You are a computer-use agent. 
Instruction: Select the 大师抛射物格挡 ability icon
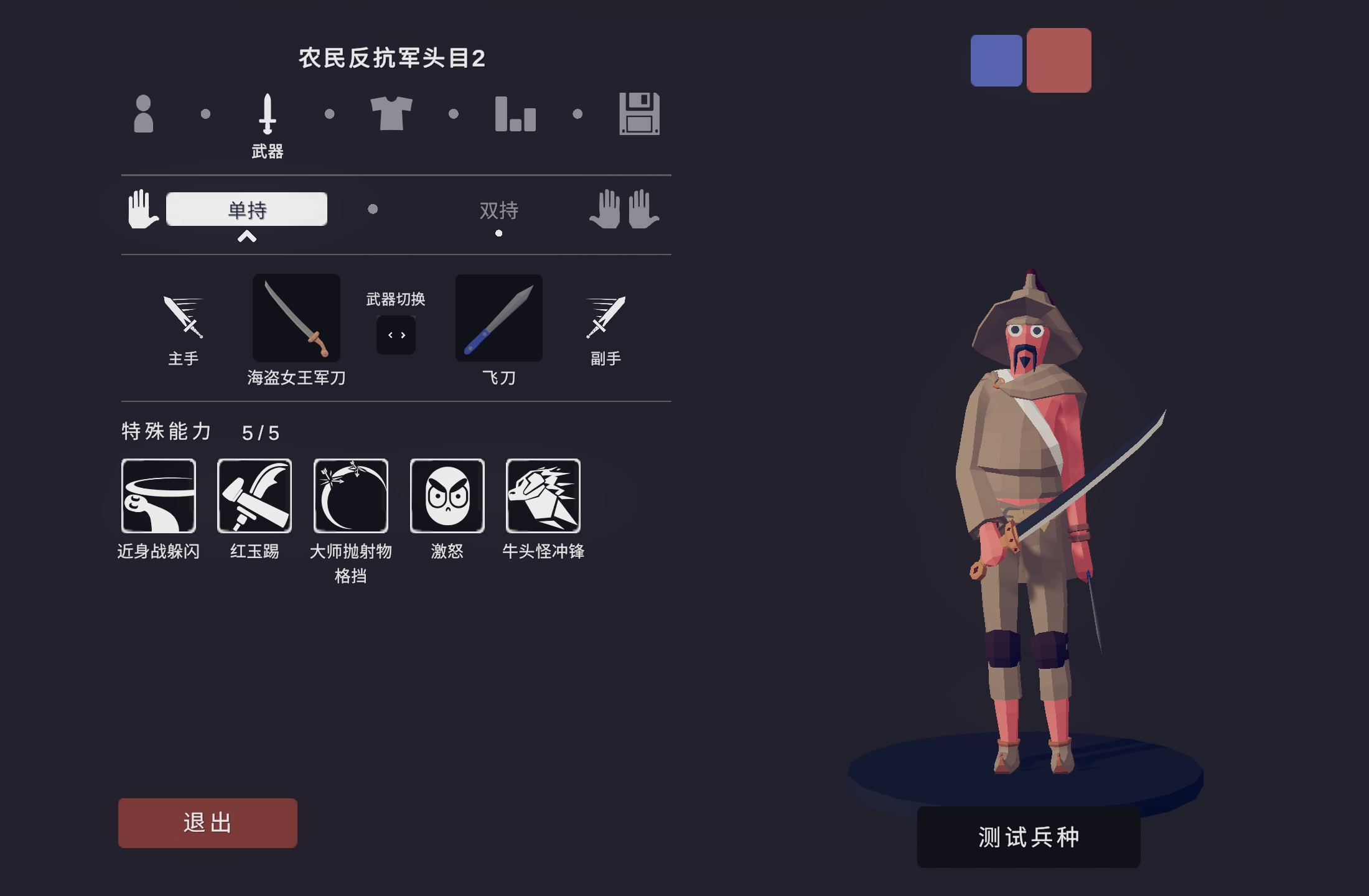[351, 496]
